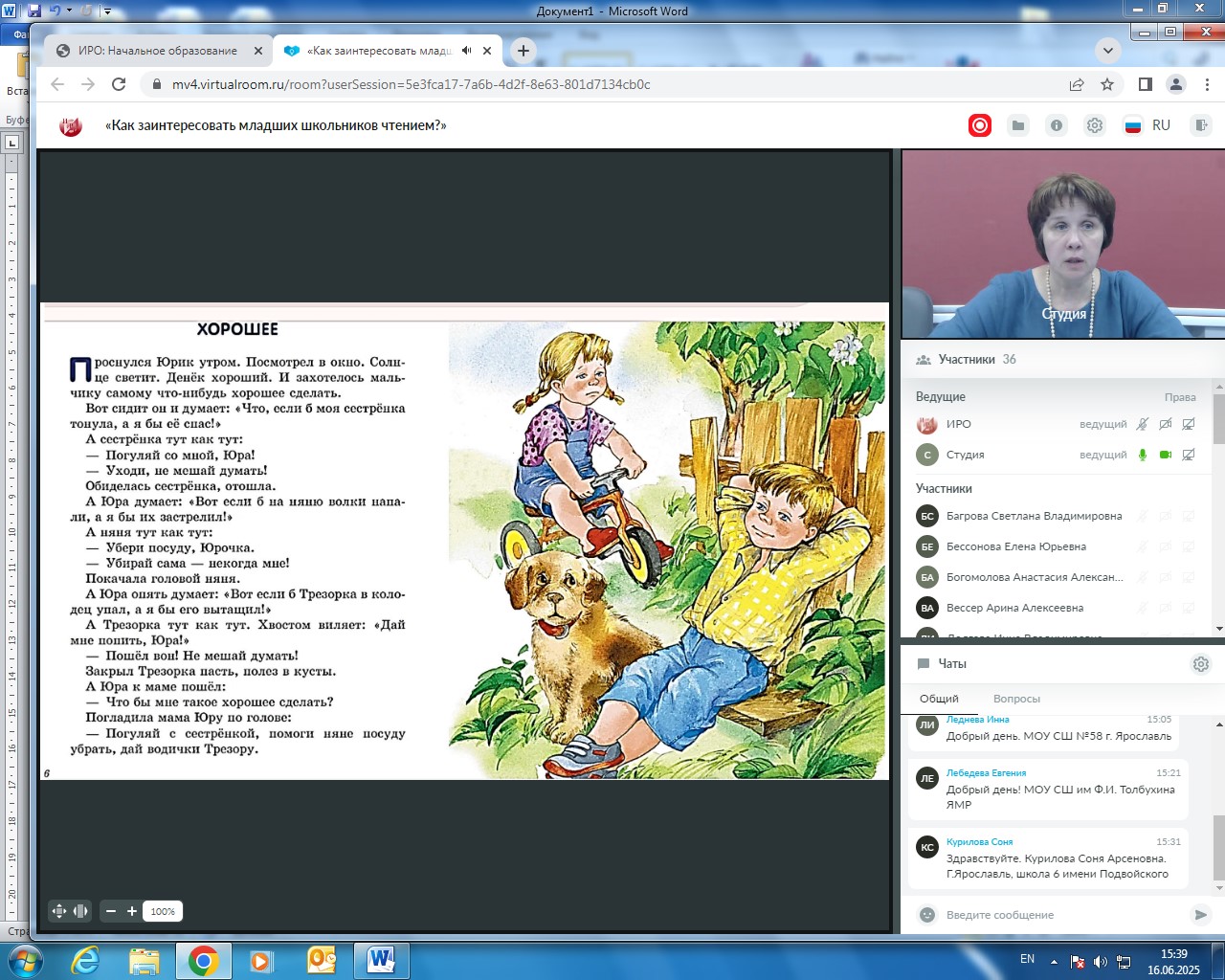The width and height of the screenshot is (1225, 980).
Task: Toggle ИРО screen sharing permission
Action: [x=1189, y=424]
